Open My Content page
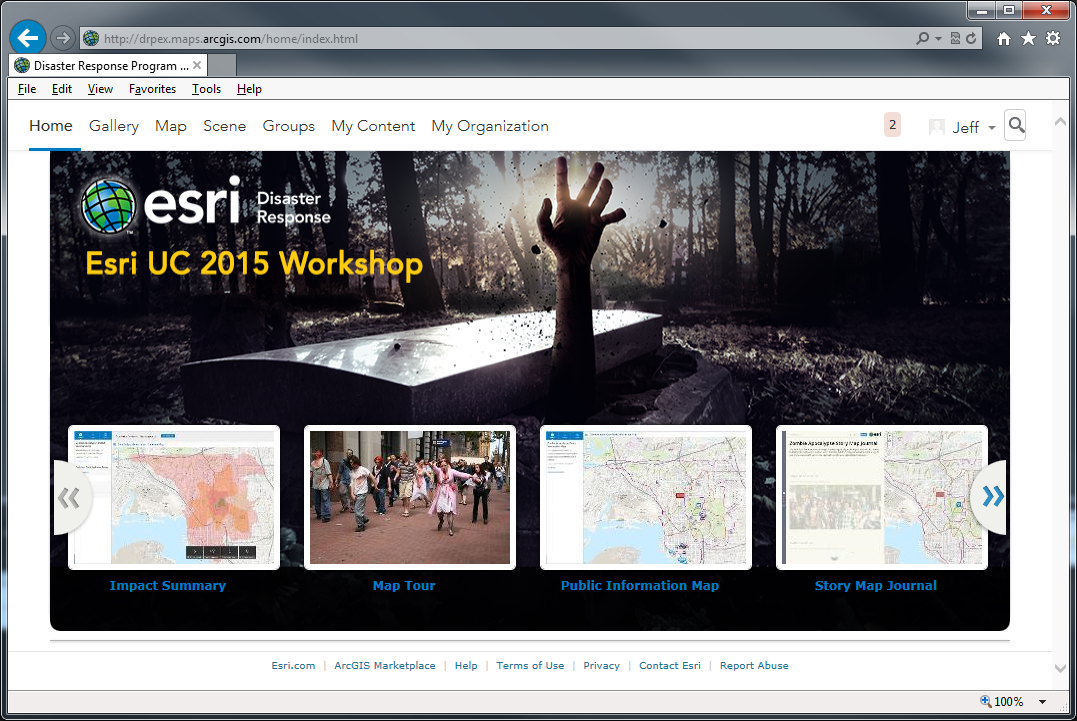Image resolution: width=1077 pixels, height=721 pixels. [x=373, y=126]
